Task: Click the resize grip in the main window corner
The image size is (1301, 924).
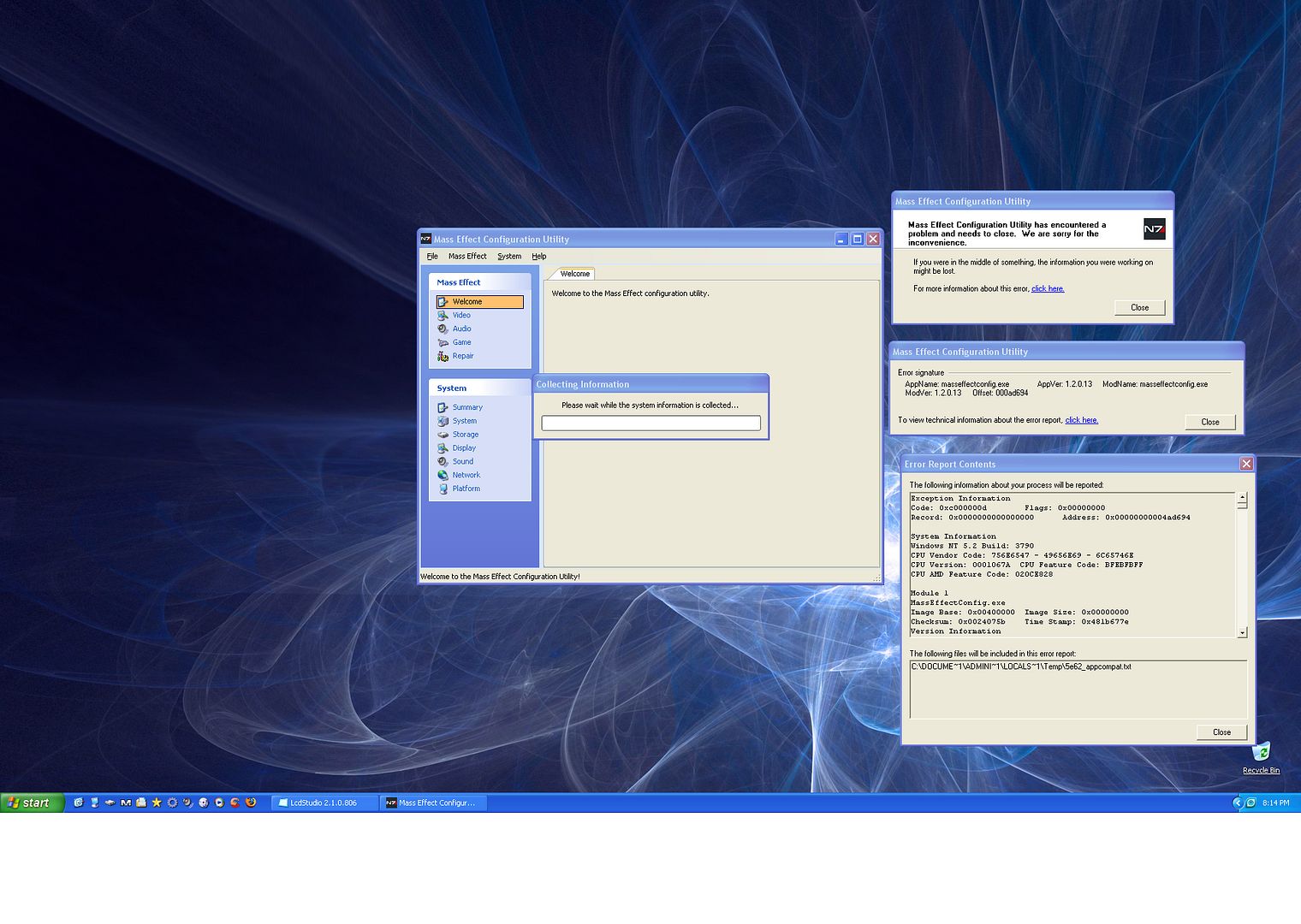Action: [x=876, y=578]
